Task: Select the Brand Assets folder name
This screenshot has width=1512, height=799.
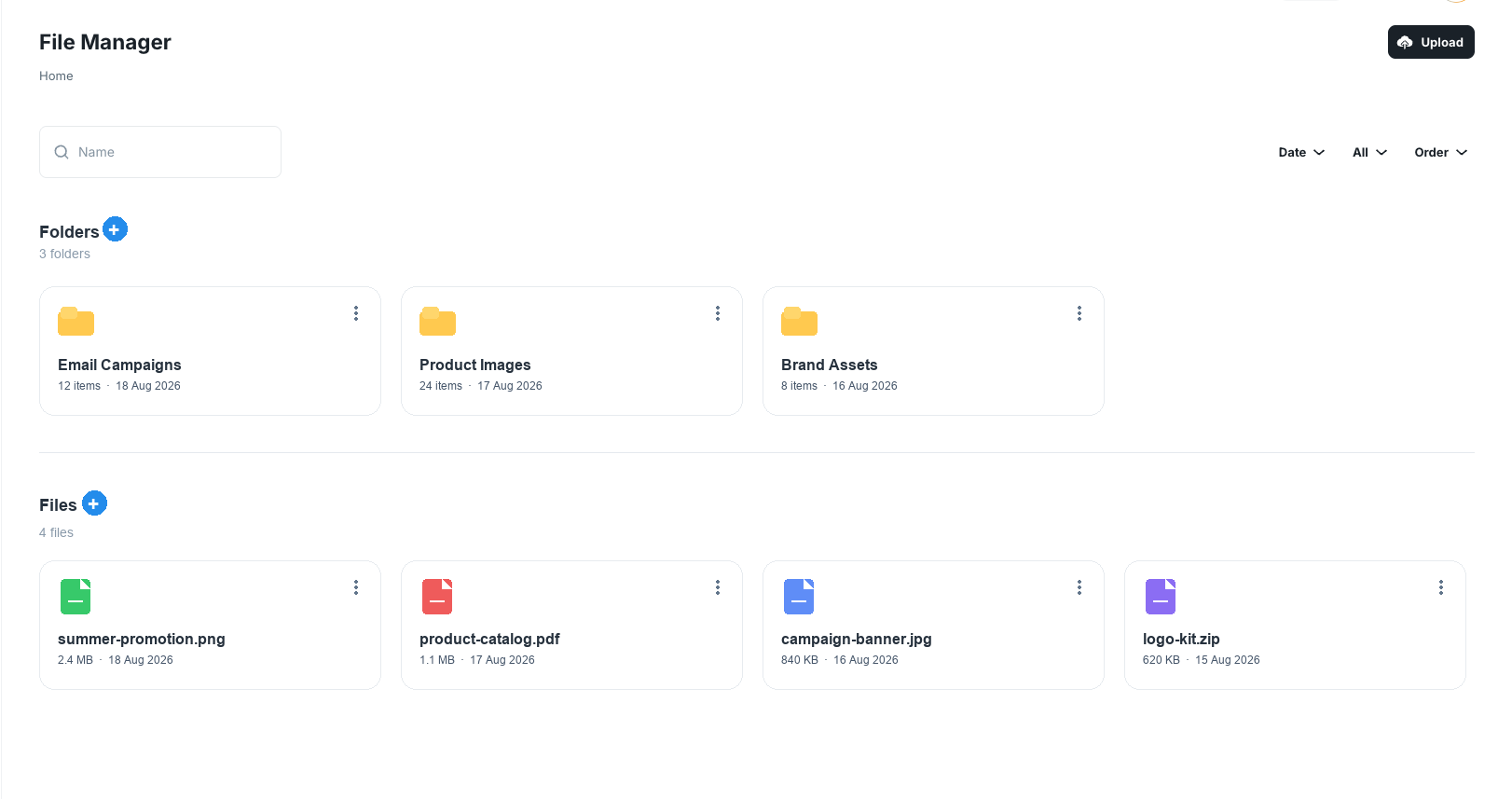Action: pos(830,365)
